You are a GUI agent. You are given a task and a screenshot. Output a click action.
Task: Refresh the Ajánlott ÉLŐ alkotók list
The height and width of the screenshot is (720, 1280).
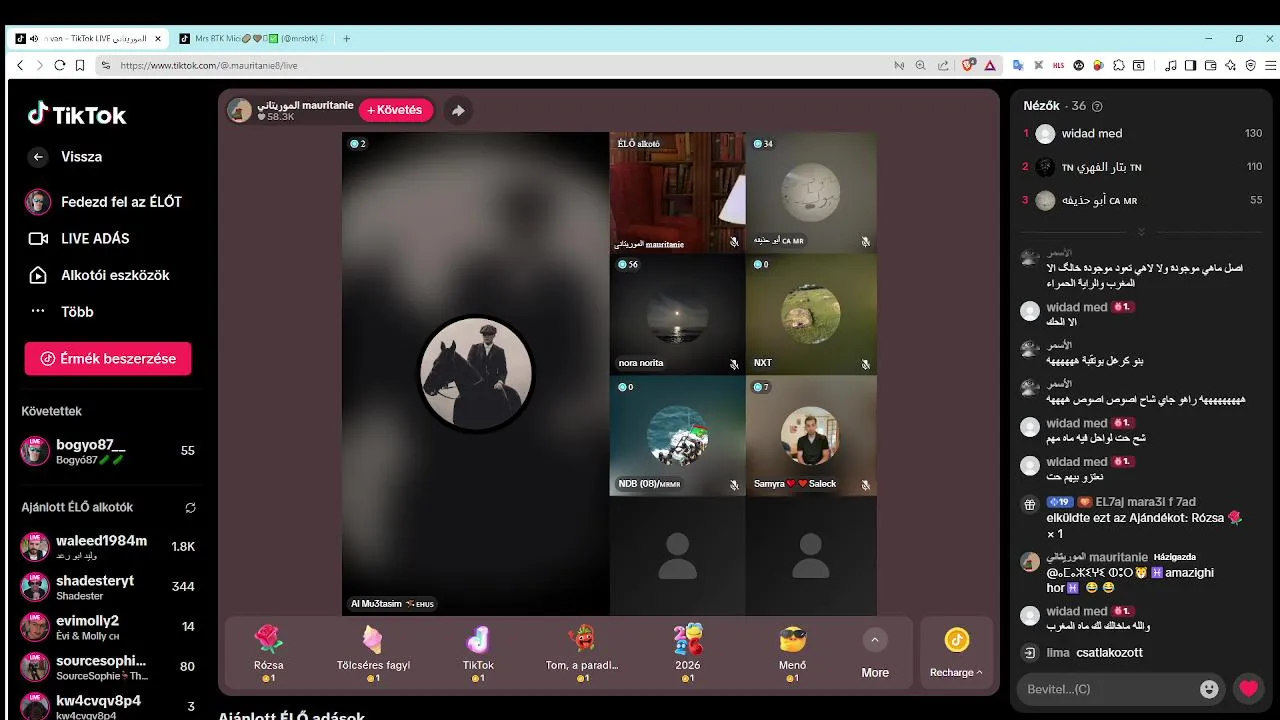190,507
